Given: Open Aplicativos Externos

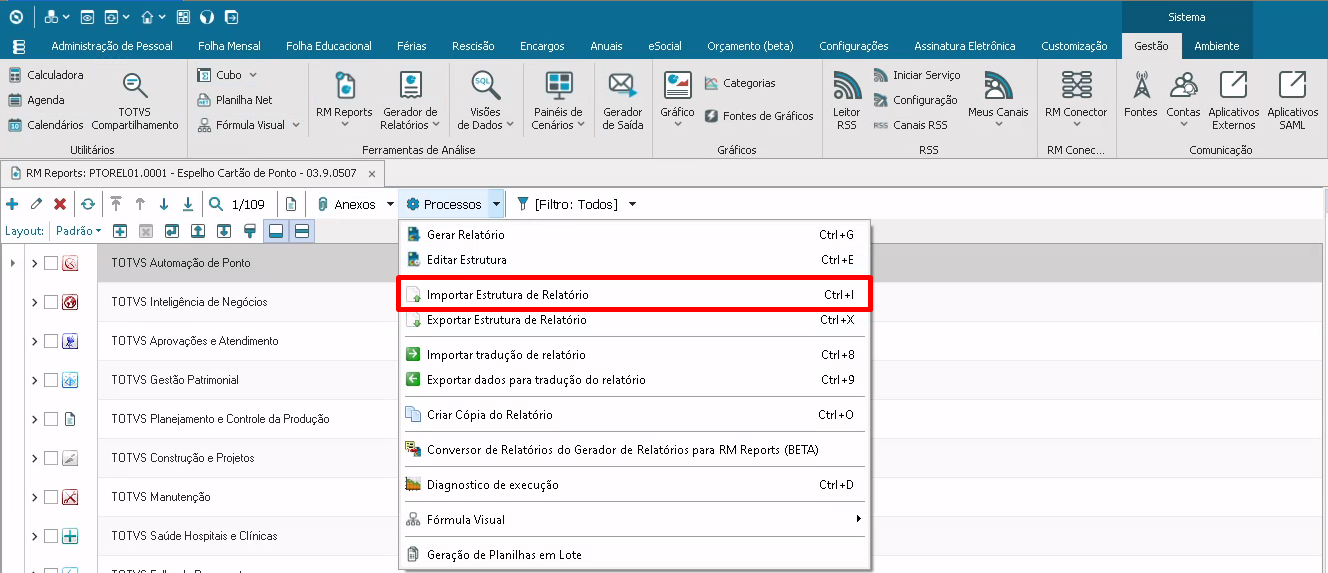Looking at the screenshot, I should pos(1234,101).
